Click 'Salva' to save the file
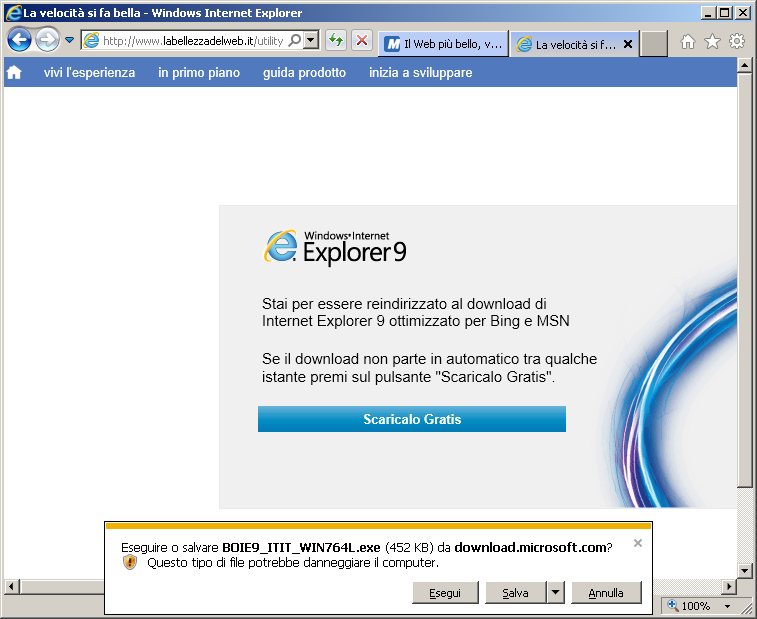 (515, 592)
